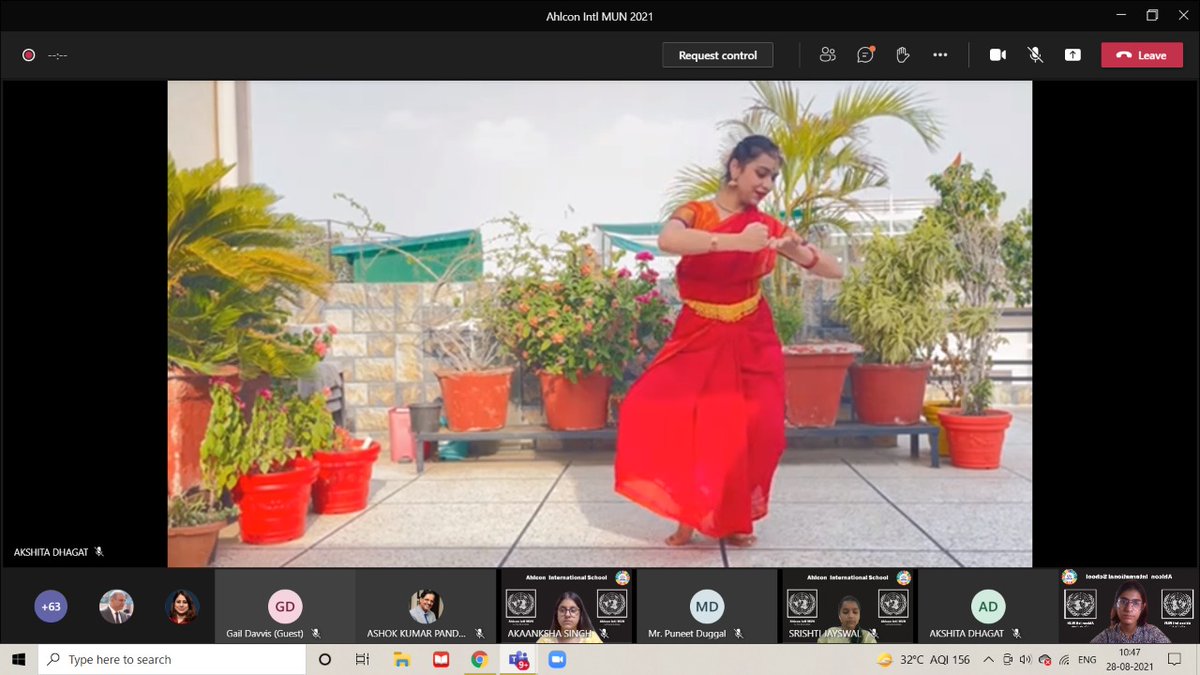
Task: Select the ASHOK KUMAR PAND... participant tile
Action: (426, 606)
